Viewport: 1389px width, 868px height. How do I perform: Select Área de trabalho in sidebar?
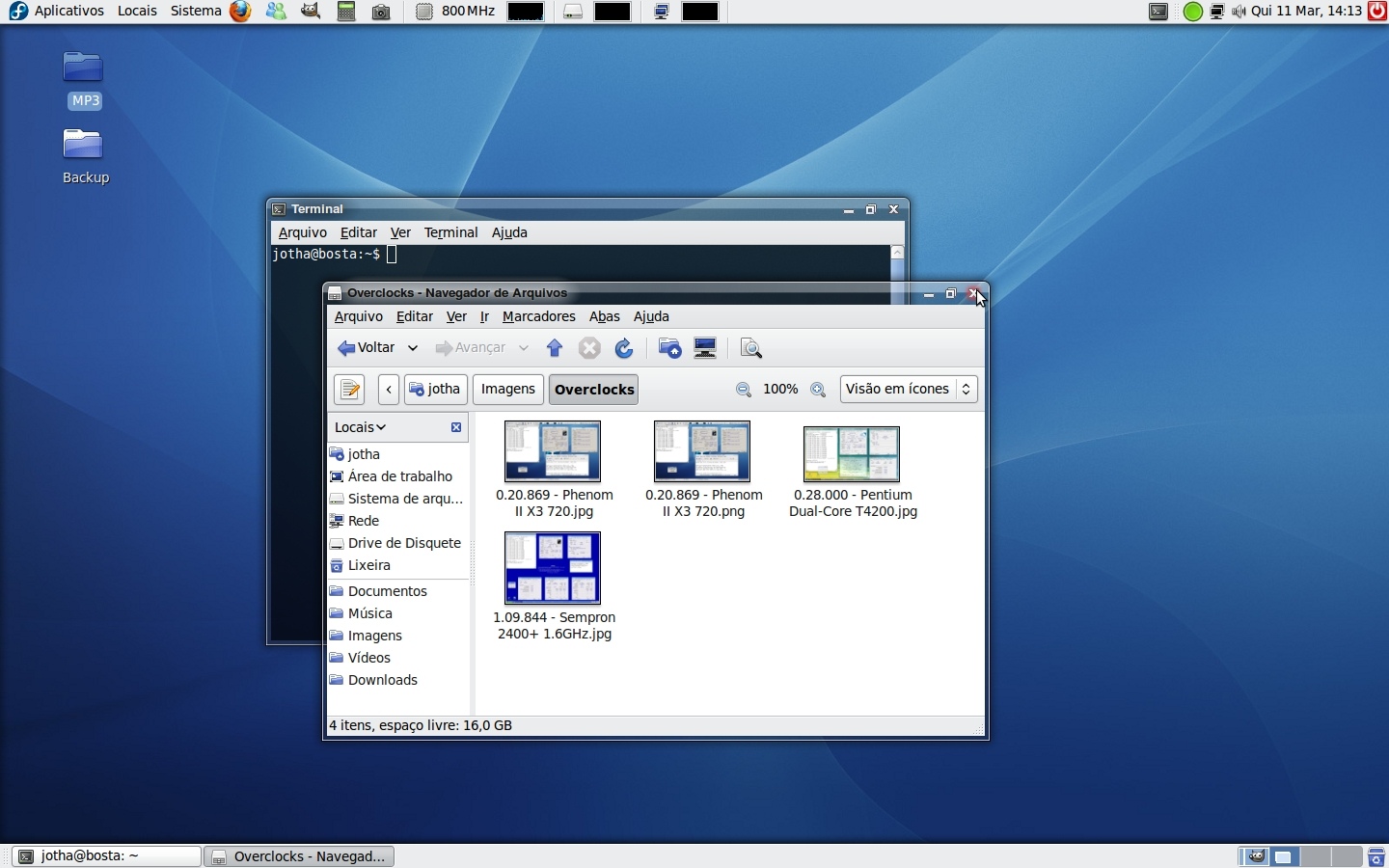[391, 477]
